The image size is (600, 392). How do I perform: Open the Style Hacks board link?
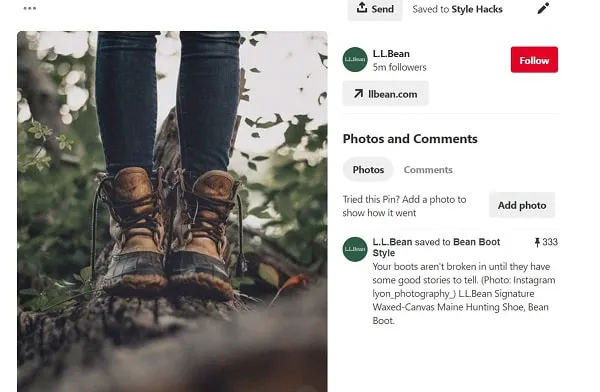pos(477,9)
